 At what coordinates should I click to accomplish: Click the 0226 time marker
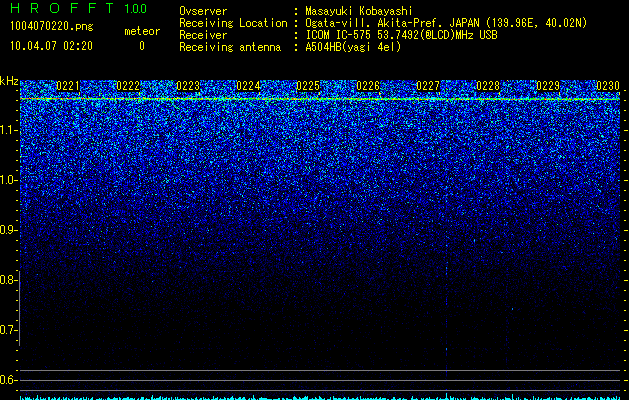click(368, 86)
